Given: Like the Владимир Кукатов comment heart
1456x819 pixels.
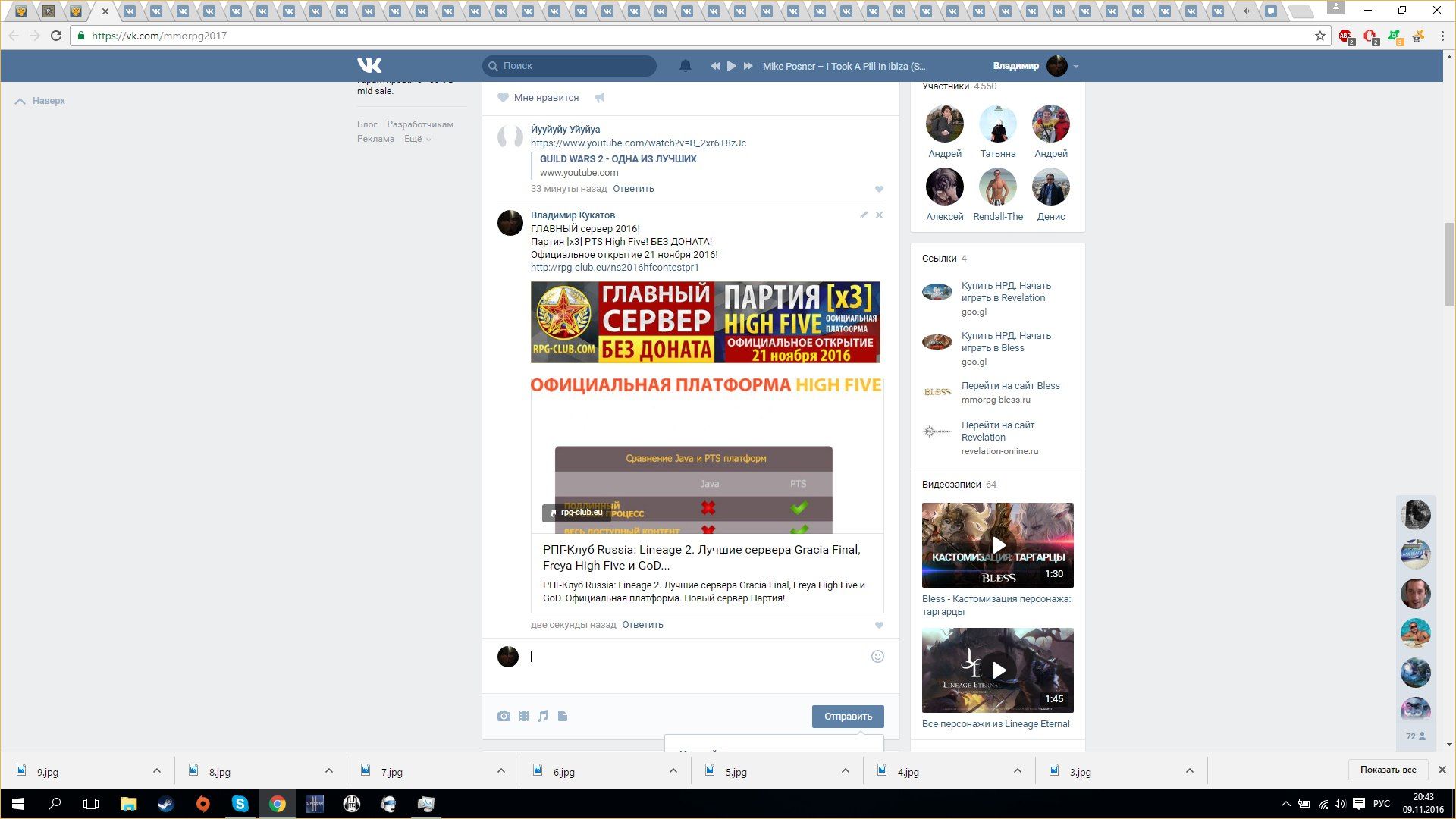Looking at the screenshot, I should tap(879, 626).
